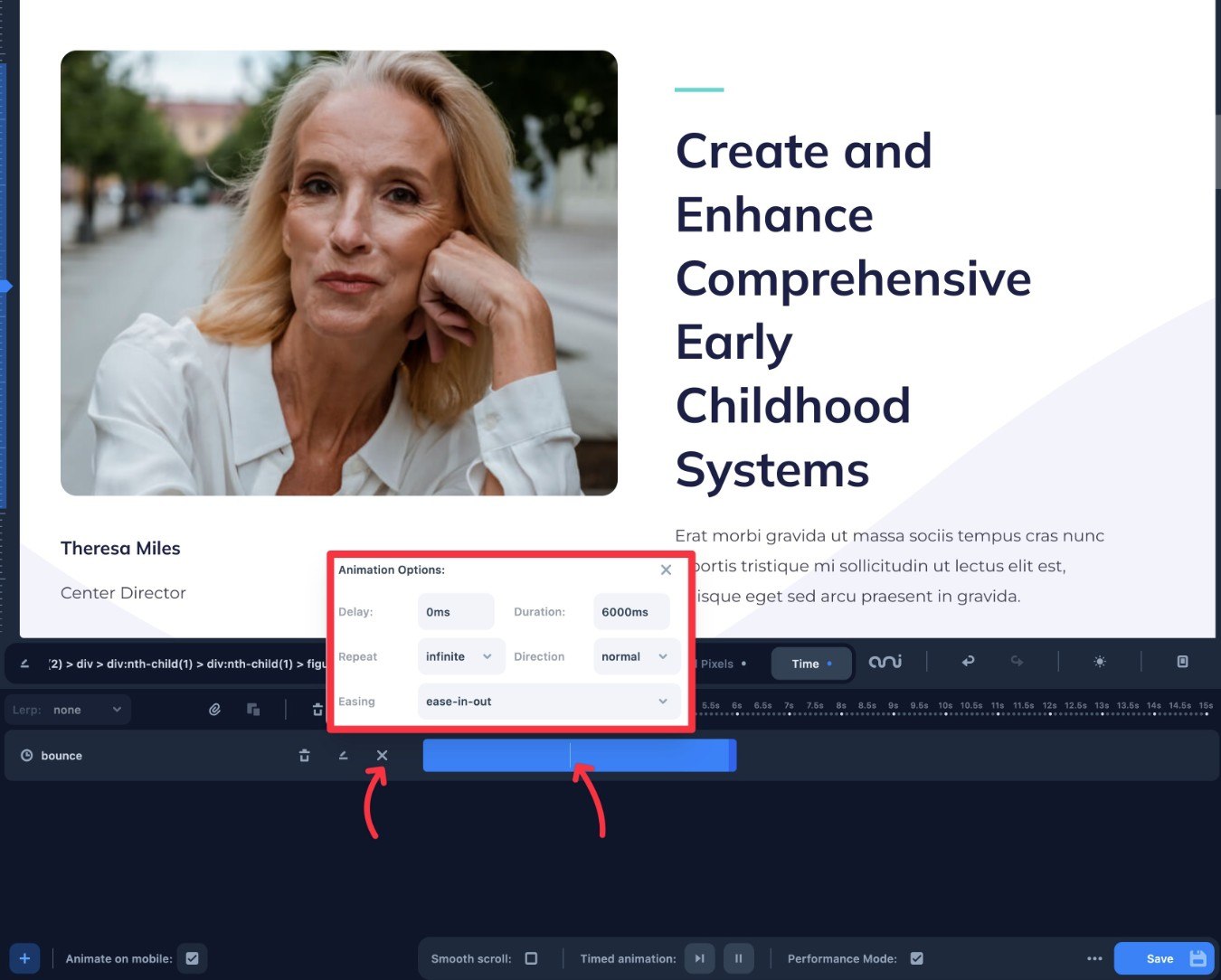1221x980 pixels.
Task: Toggle the Performance Mode checkbox
Action: tap(916, 958)
